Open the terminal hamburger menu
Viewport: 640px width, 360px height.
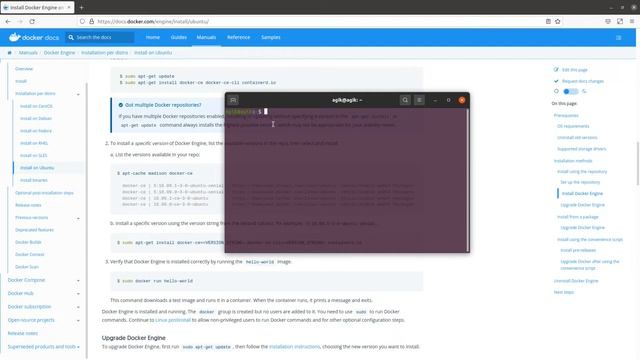[419, 100]
